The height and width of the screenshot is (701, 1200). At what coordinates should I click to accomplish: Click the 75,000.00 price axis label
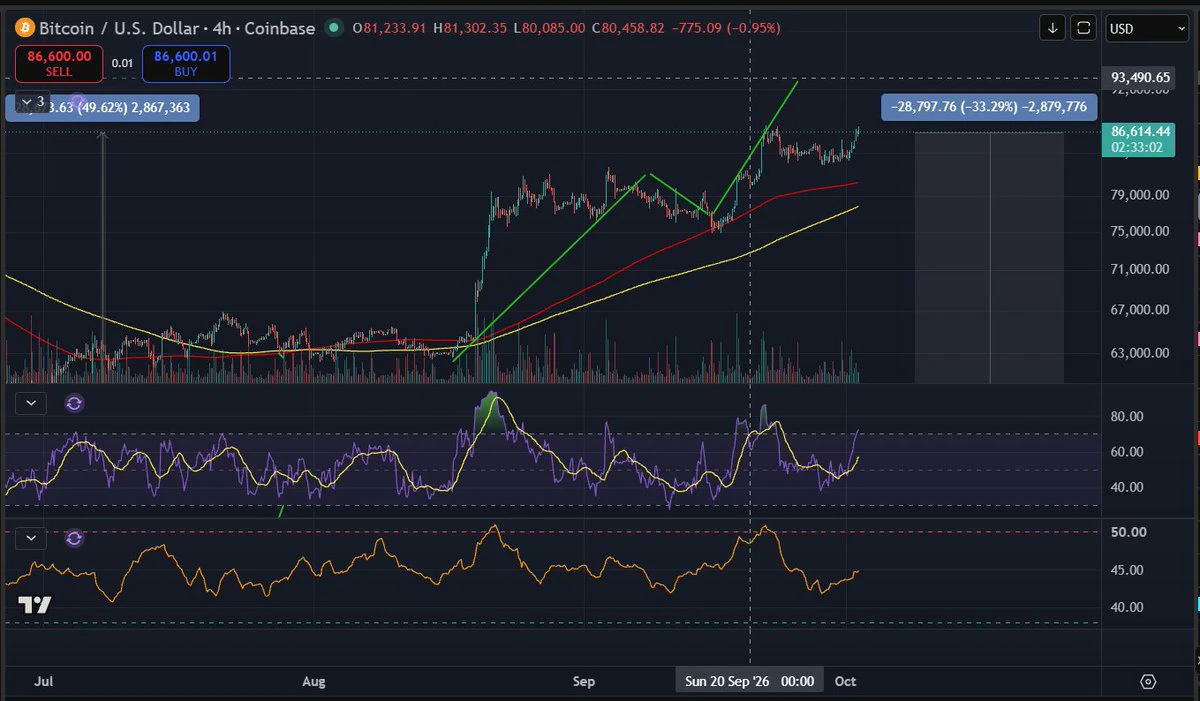point(1139,231)
